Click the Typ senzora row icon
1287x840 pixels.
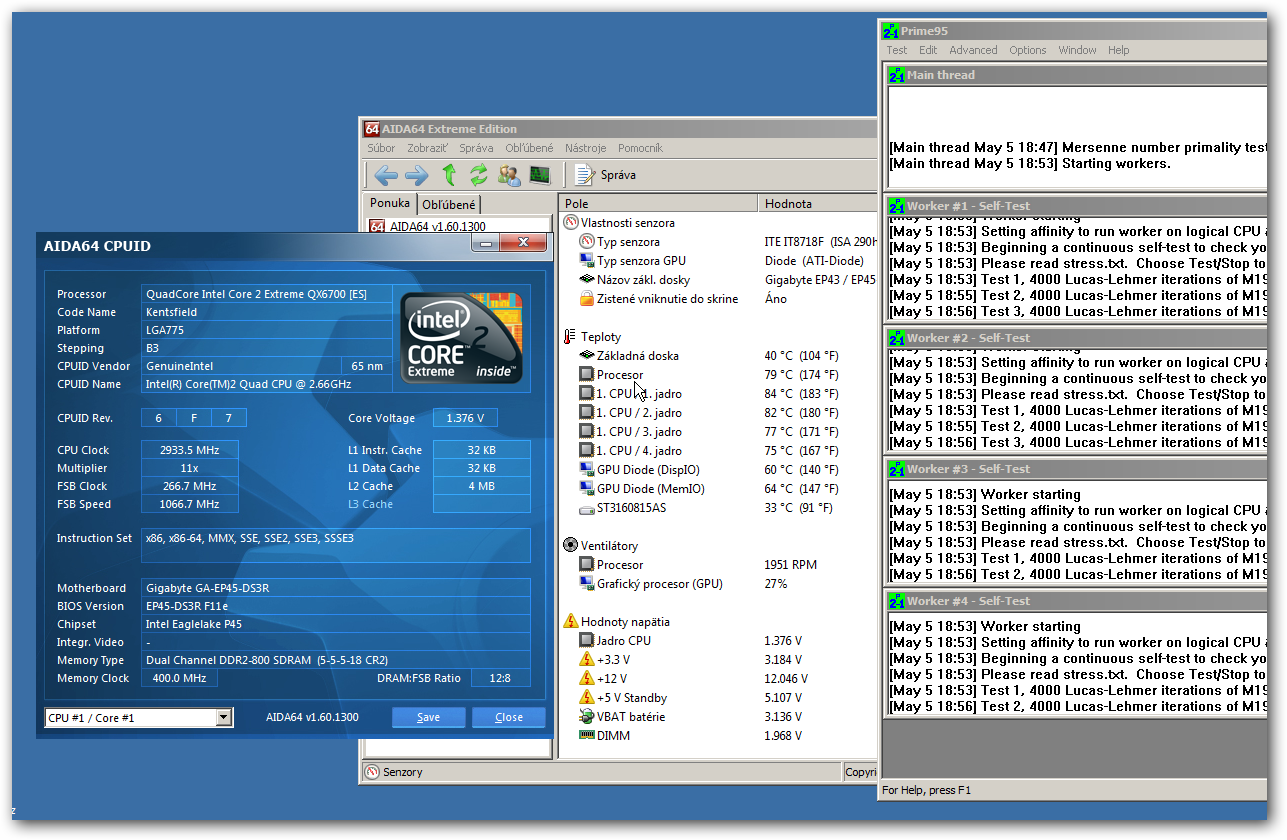[586, 242]
